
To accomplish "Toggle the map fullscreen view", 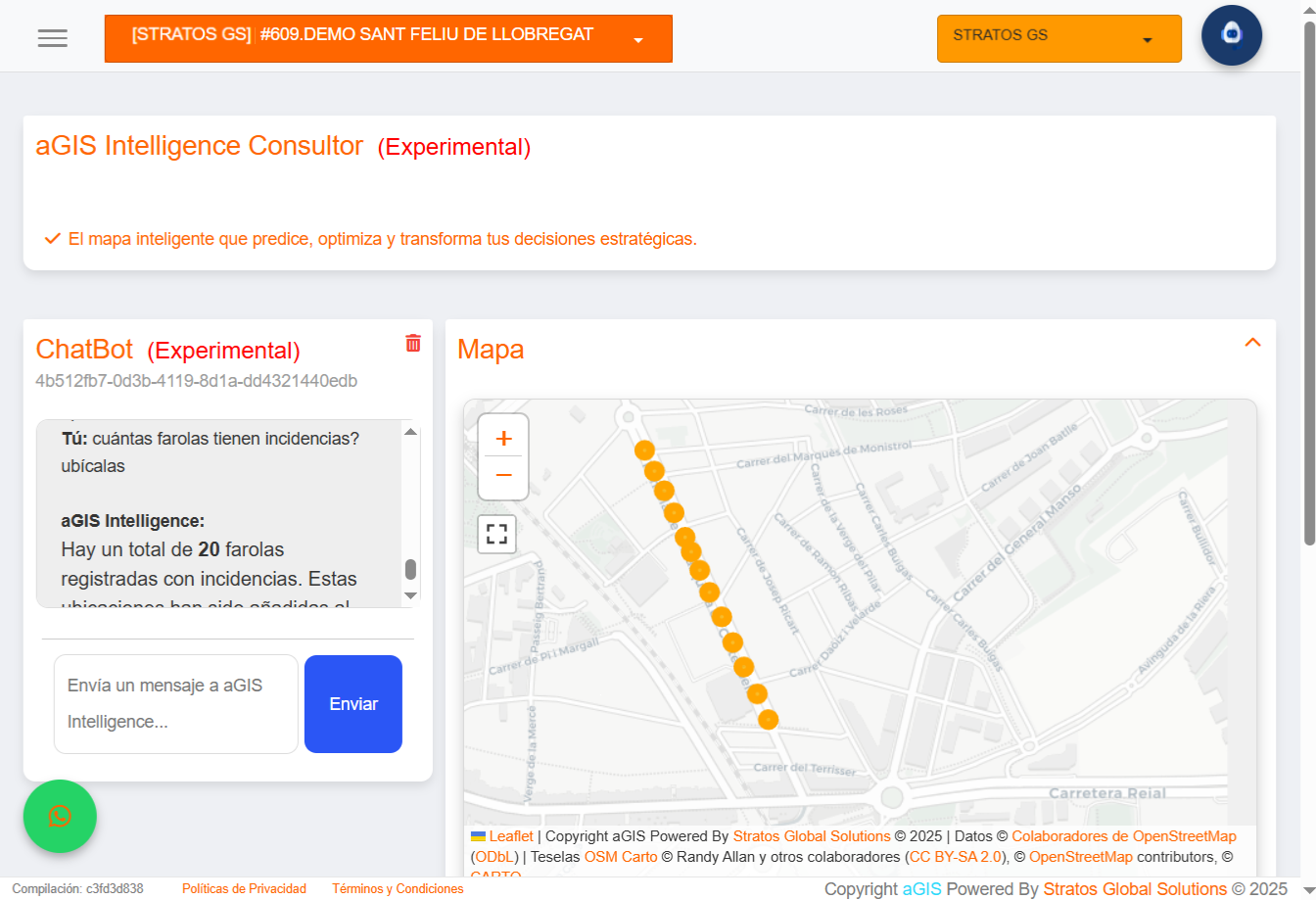I will pos(496,534).
